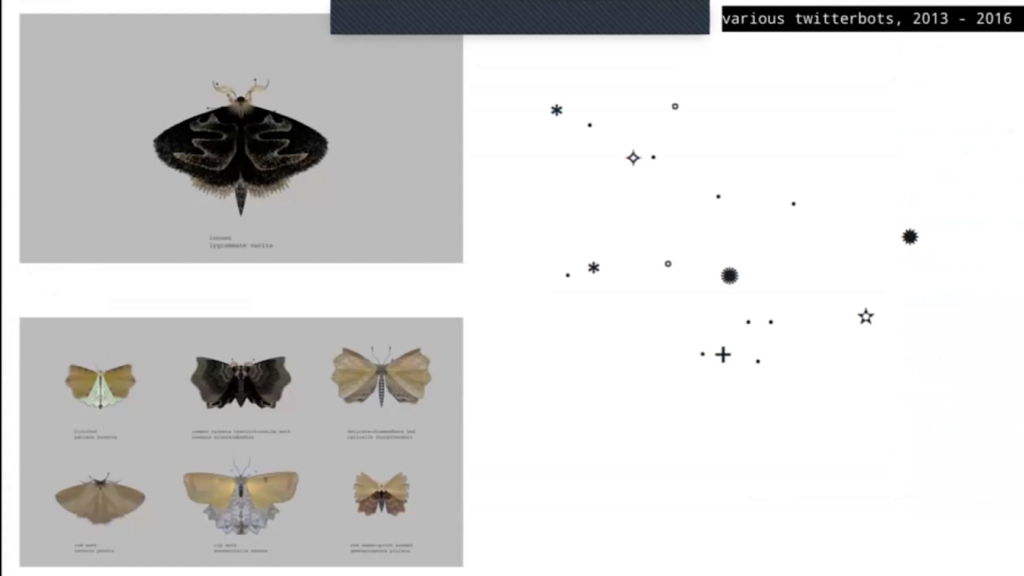Click the asterisk beside the small hollow circle
The height and width of the screenshot is (576, 1024).
[x=593, y=268]
